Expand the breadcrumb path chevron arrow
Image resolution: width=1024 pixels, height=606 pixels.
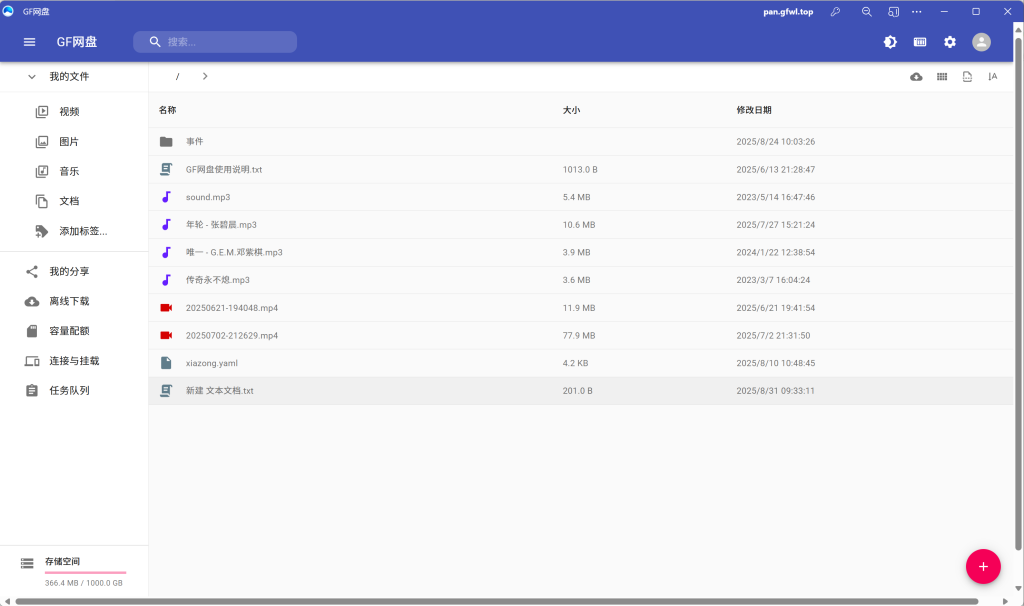[205, 77]
